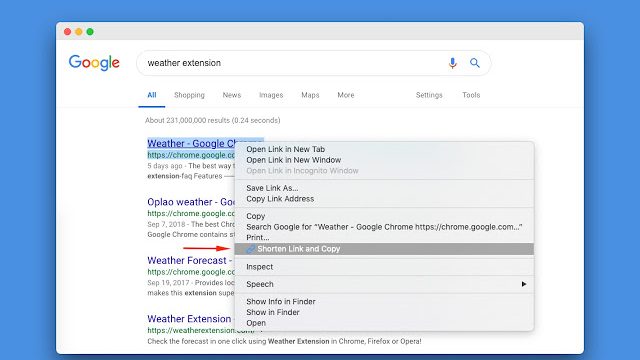The image size is (640, 360).
Task: Open the Weather Forecast result link
Action: (190, 260)
